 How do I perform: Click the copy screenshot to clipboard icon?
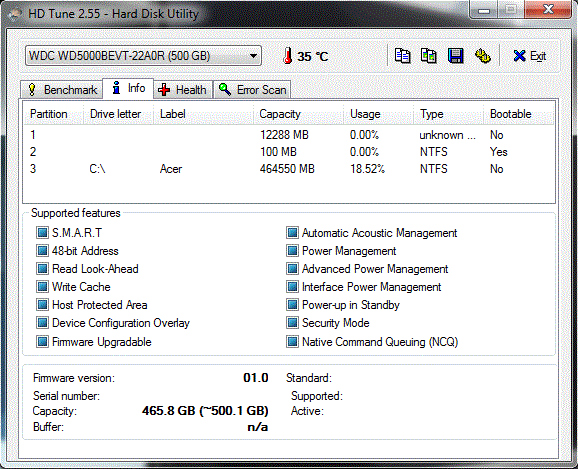[x=429, y=56]
